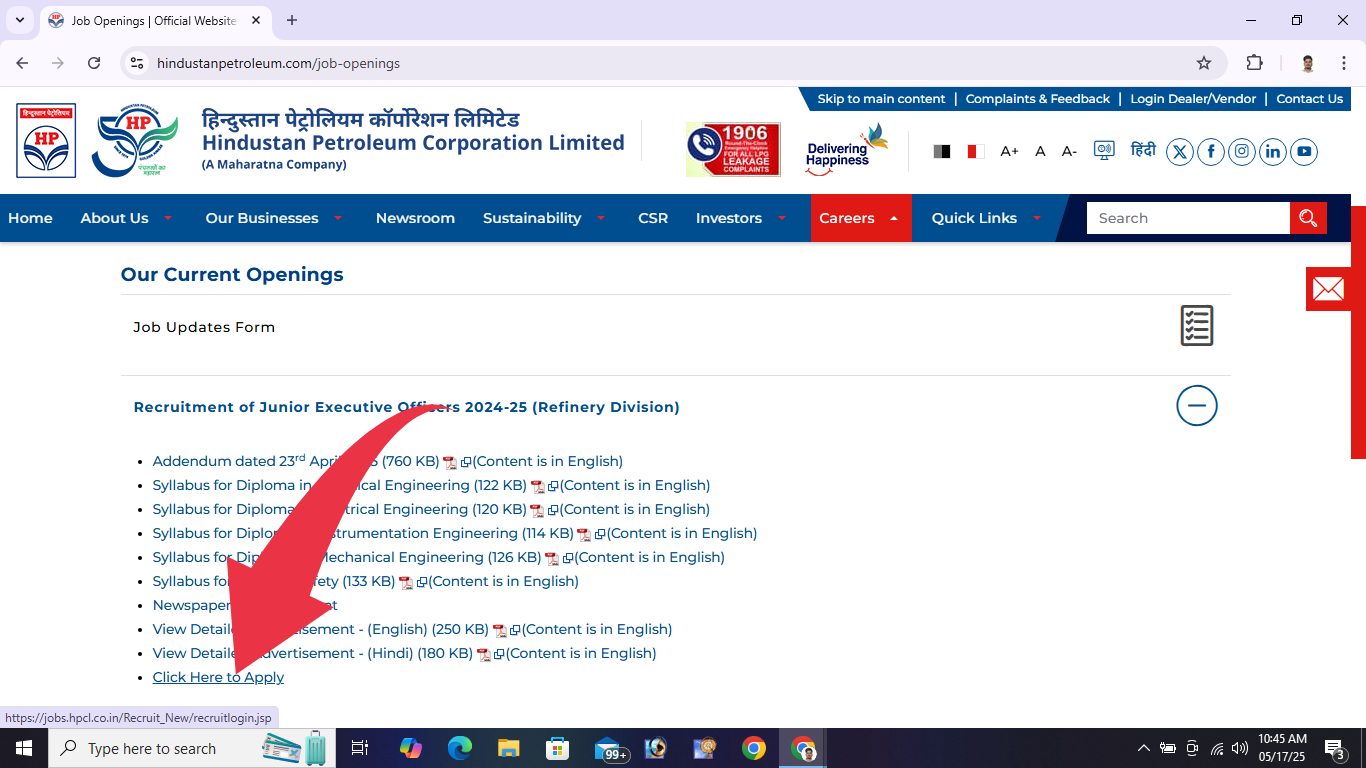Expand the Investors menu arrow
This screenshot has width=1366, height=768.
(x=782, y=218)
